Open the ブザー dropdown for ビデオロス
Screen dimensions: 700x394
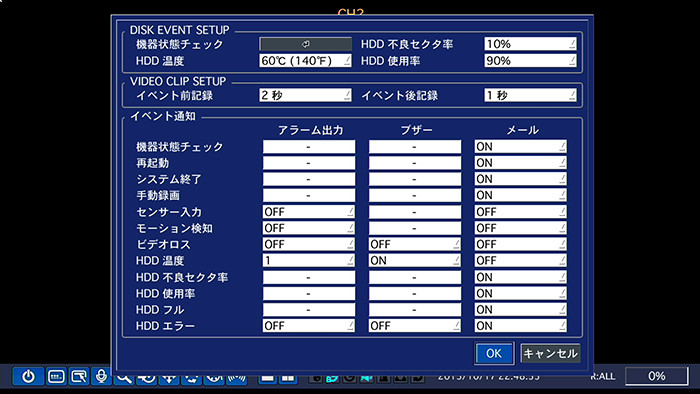click(415, 244)
